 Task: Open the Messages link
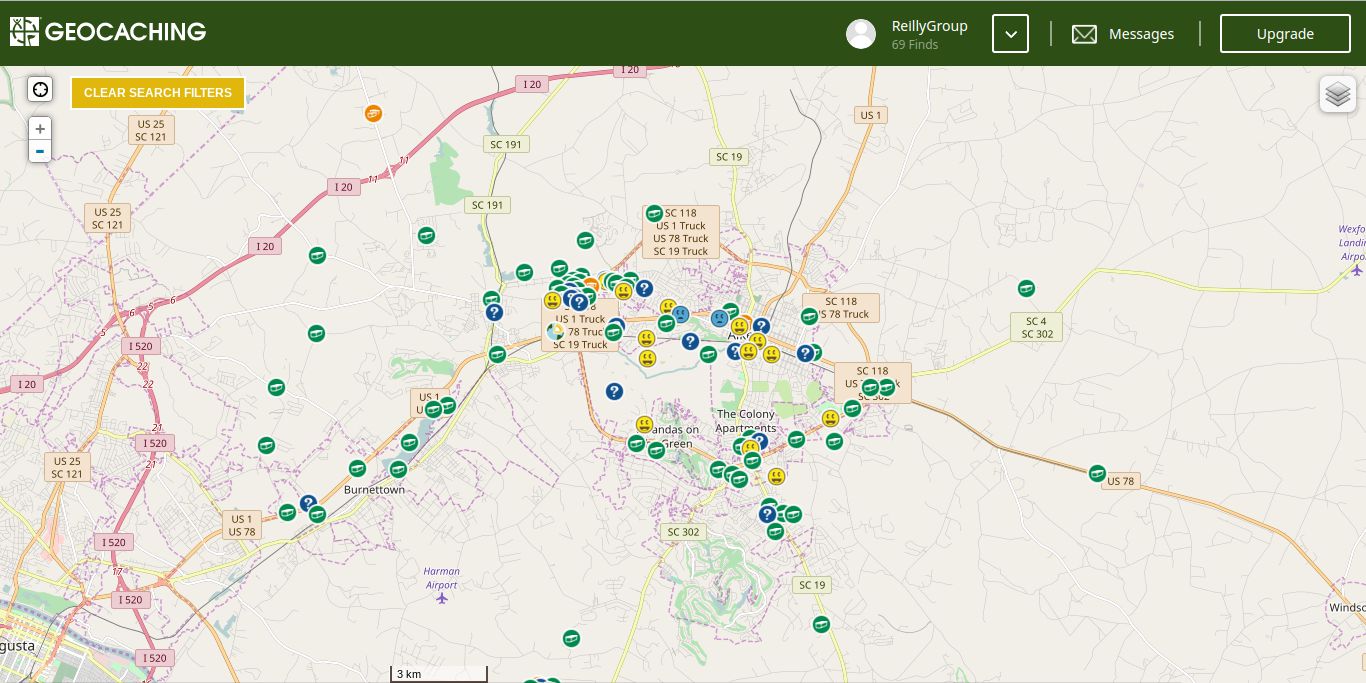(x=1141, y=34)
